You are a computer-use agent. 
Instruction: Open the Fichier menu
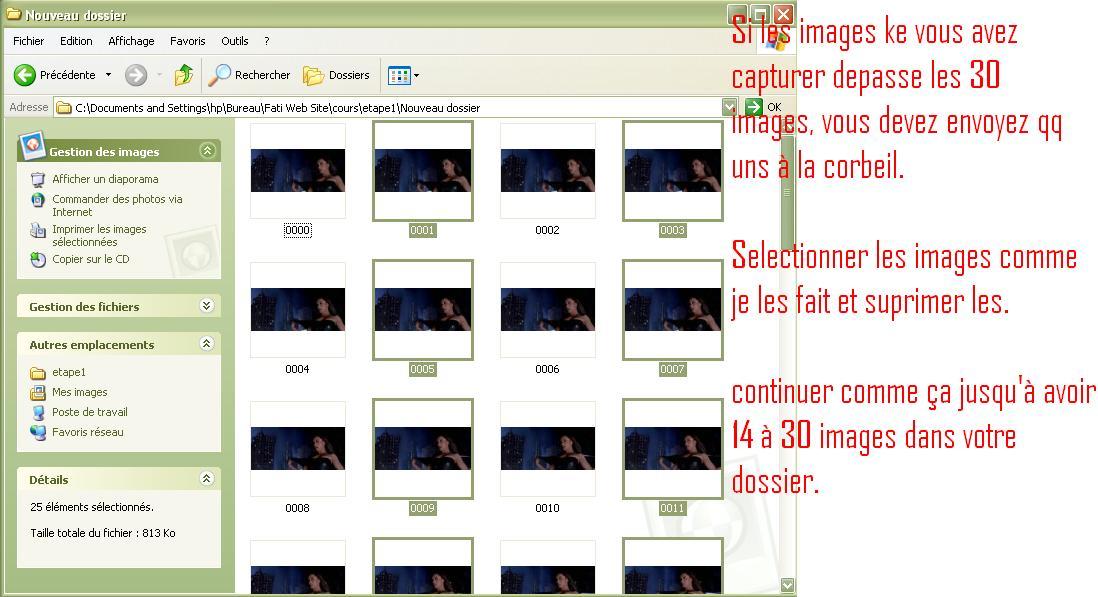pyautogui.click(x=28, y=41)
